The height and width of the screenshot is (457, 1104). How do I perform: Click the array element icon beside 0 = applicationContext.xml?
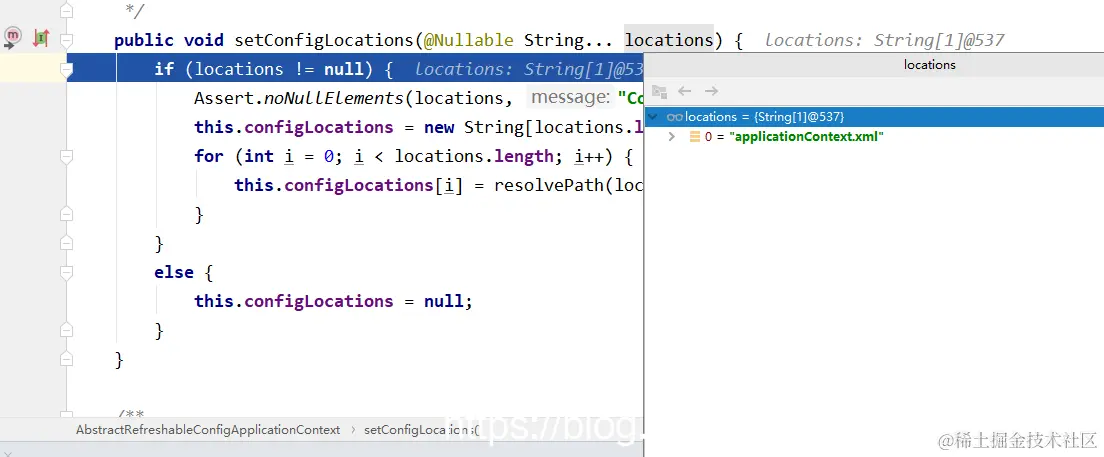click(694, 137)
